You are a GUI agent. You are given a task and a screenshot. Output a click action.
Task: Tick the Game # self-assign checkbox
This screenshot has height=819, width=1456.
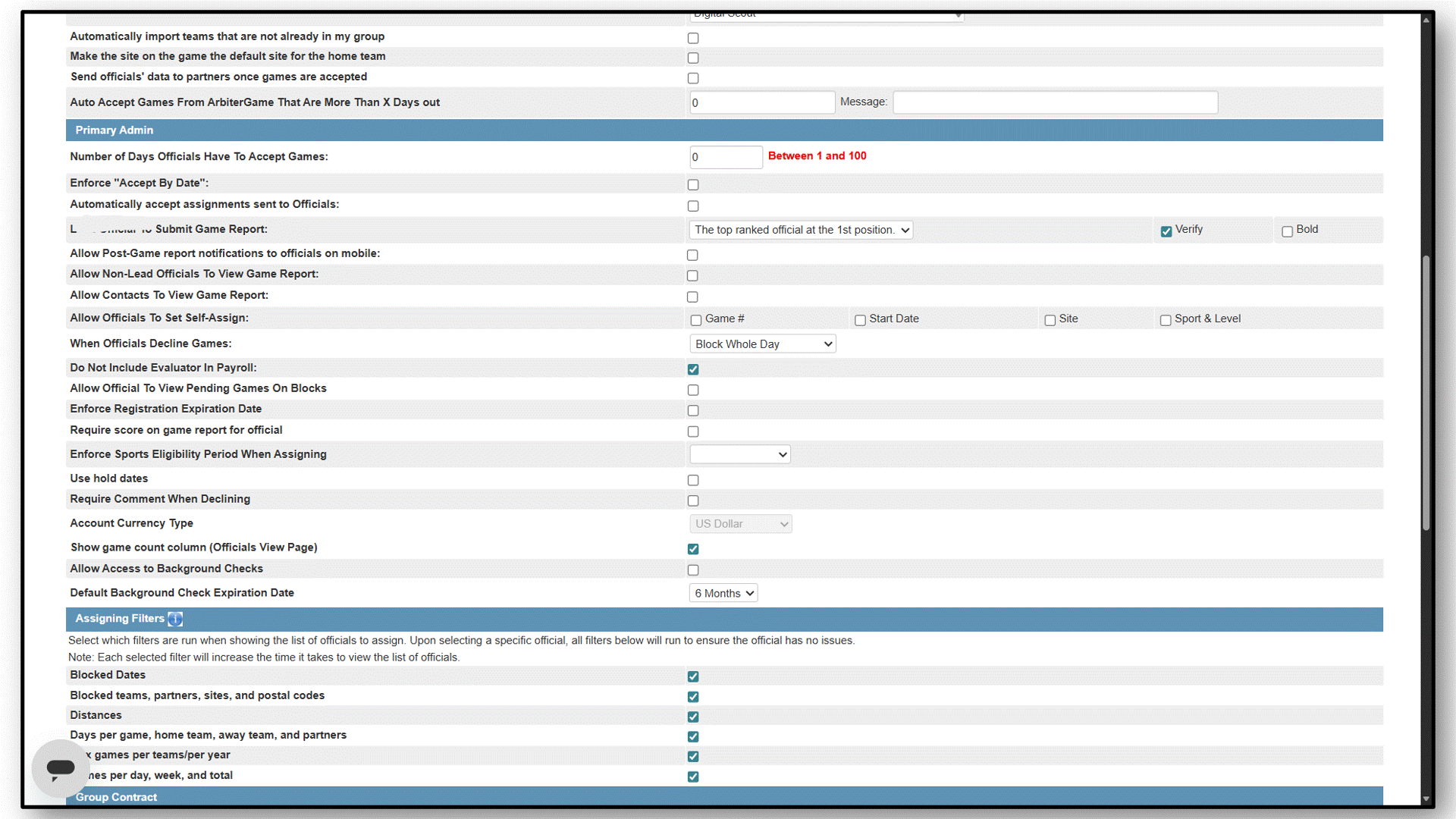point(696,320)
